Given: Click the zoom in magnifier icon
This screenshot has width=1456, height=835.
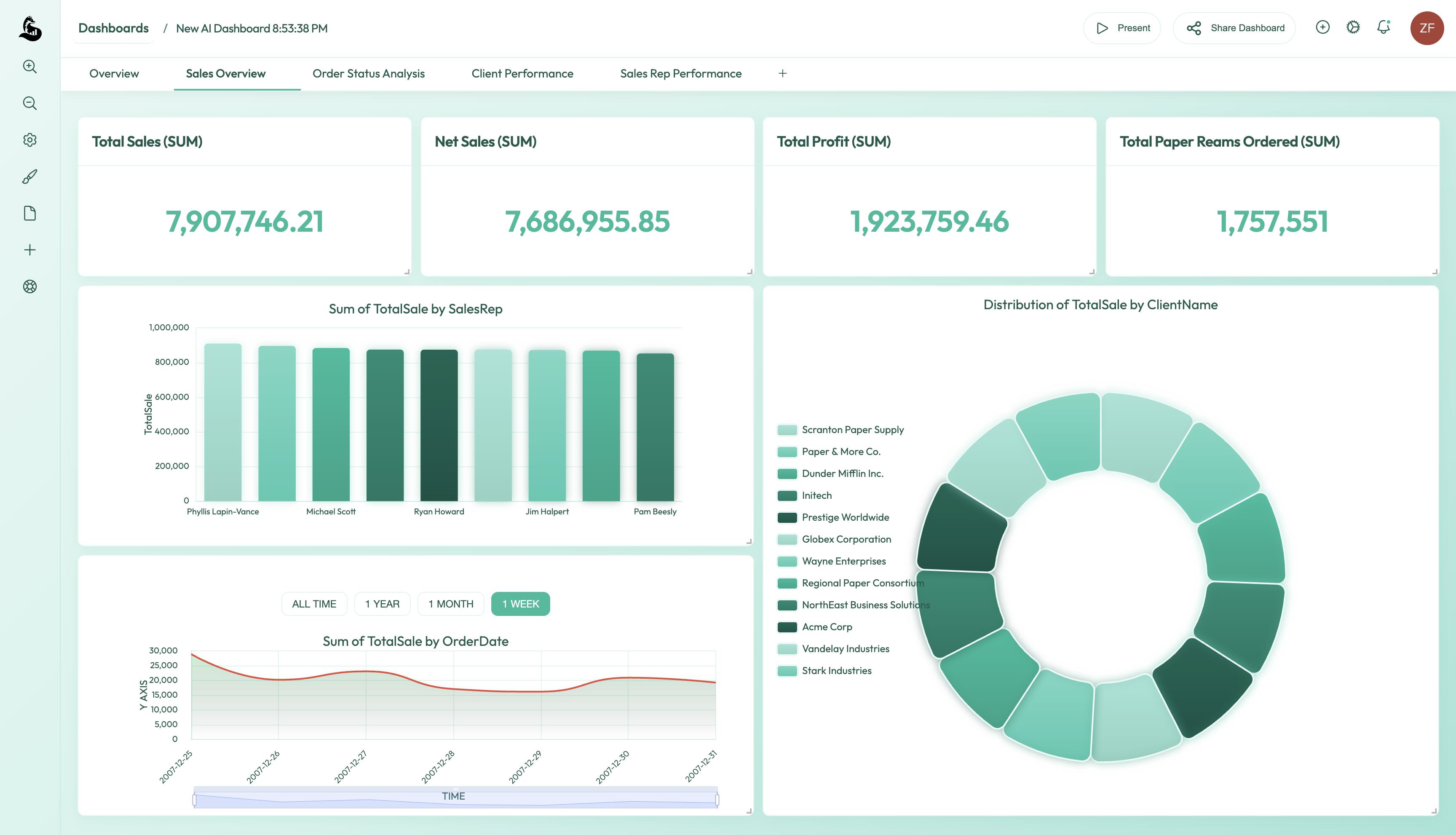Looking at the screenshot, I should click(x=30, y=67).
